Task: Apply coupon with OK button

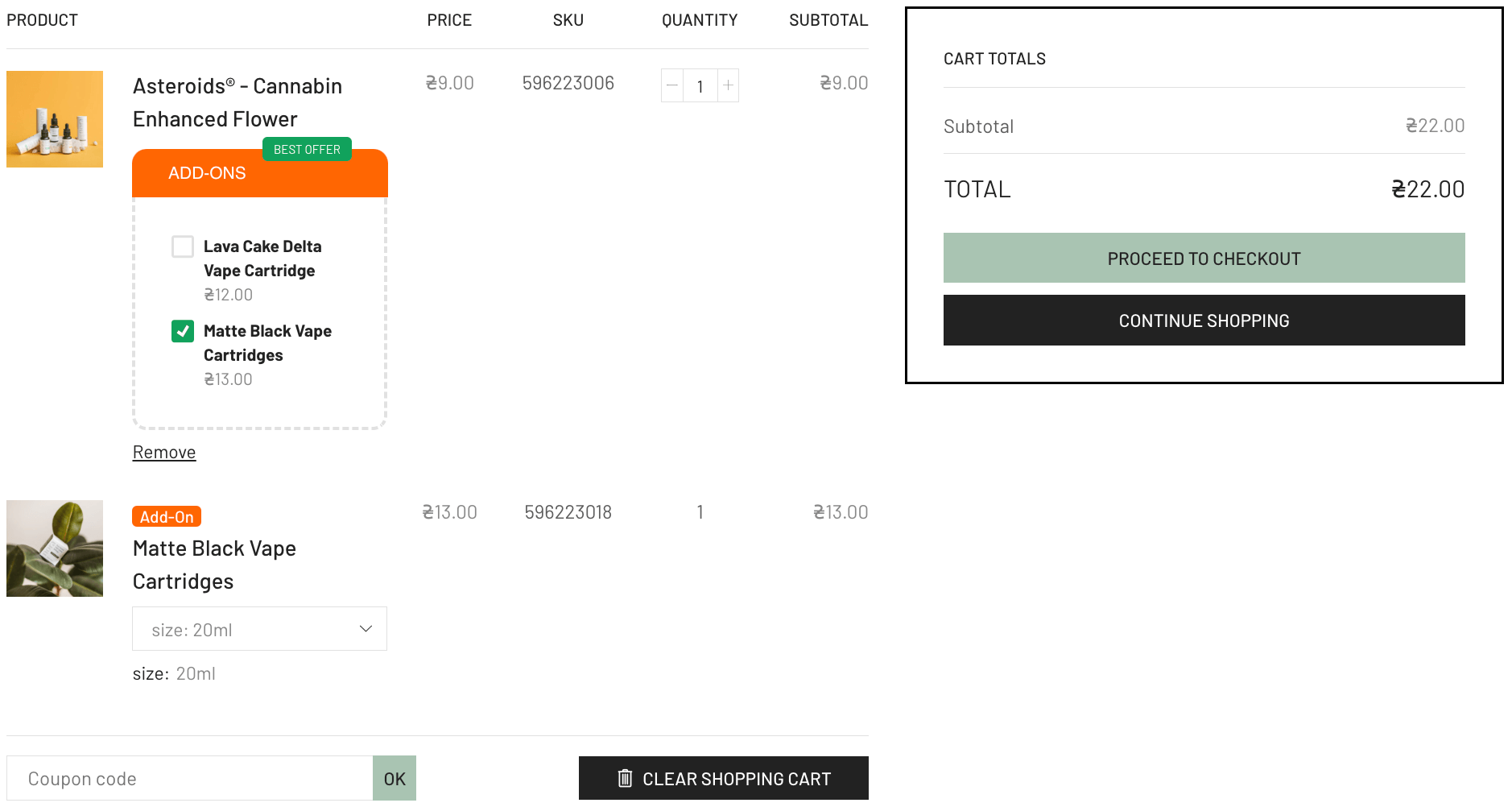Action: click(395, 779)
